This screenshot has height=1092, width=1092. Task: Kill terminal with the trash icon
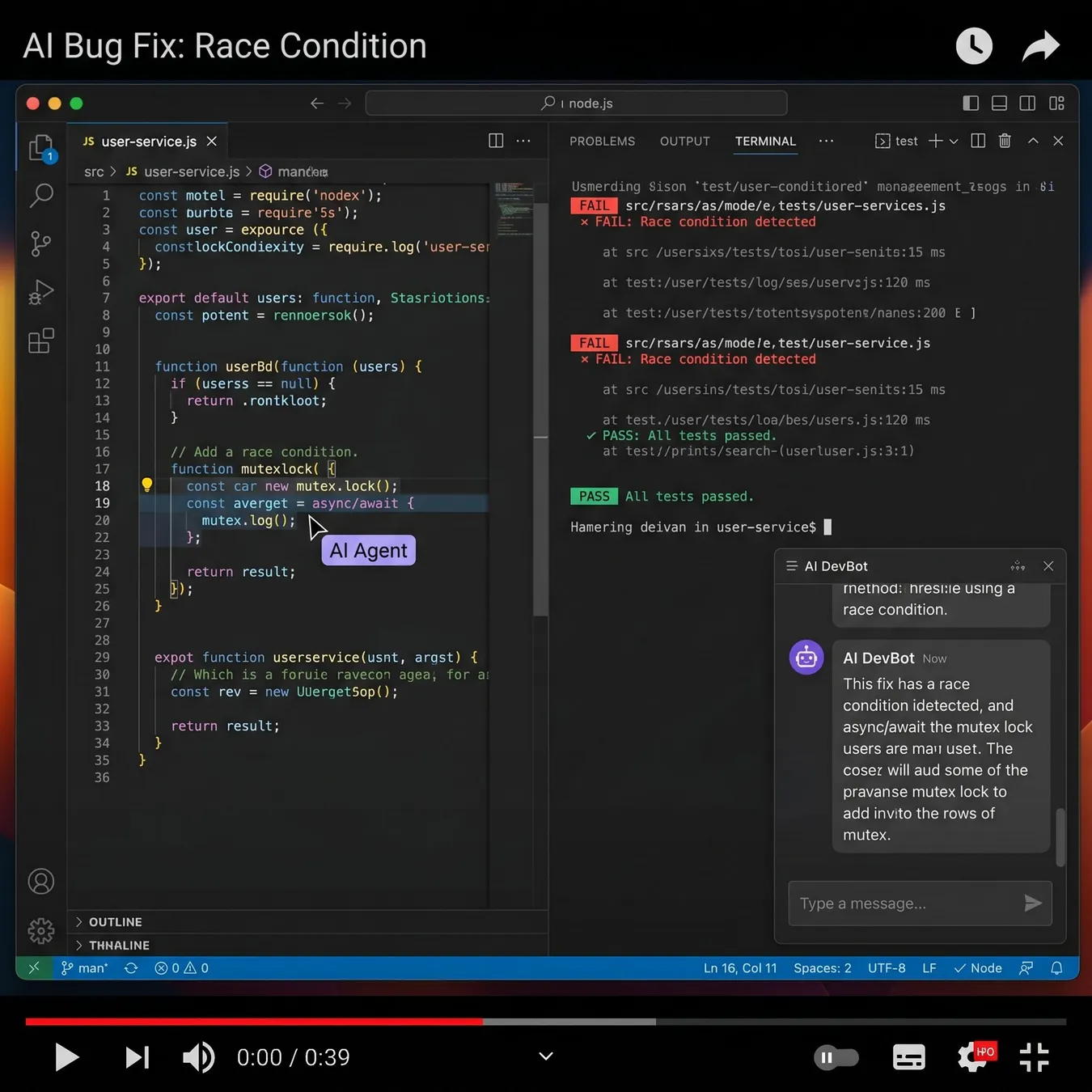tap(1005, 141)
